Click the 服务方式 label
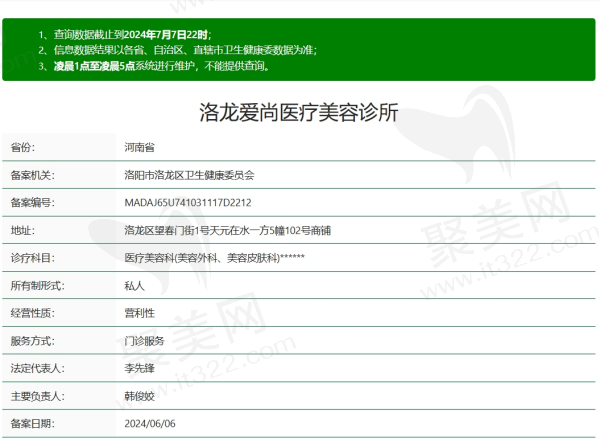The image size is (600, 438). pos(33,341)
